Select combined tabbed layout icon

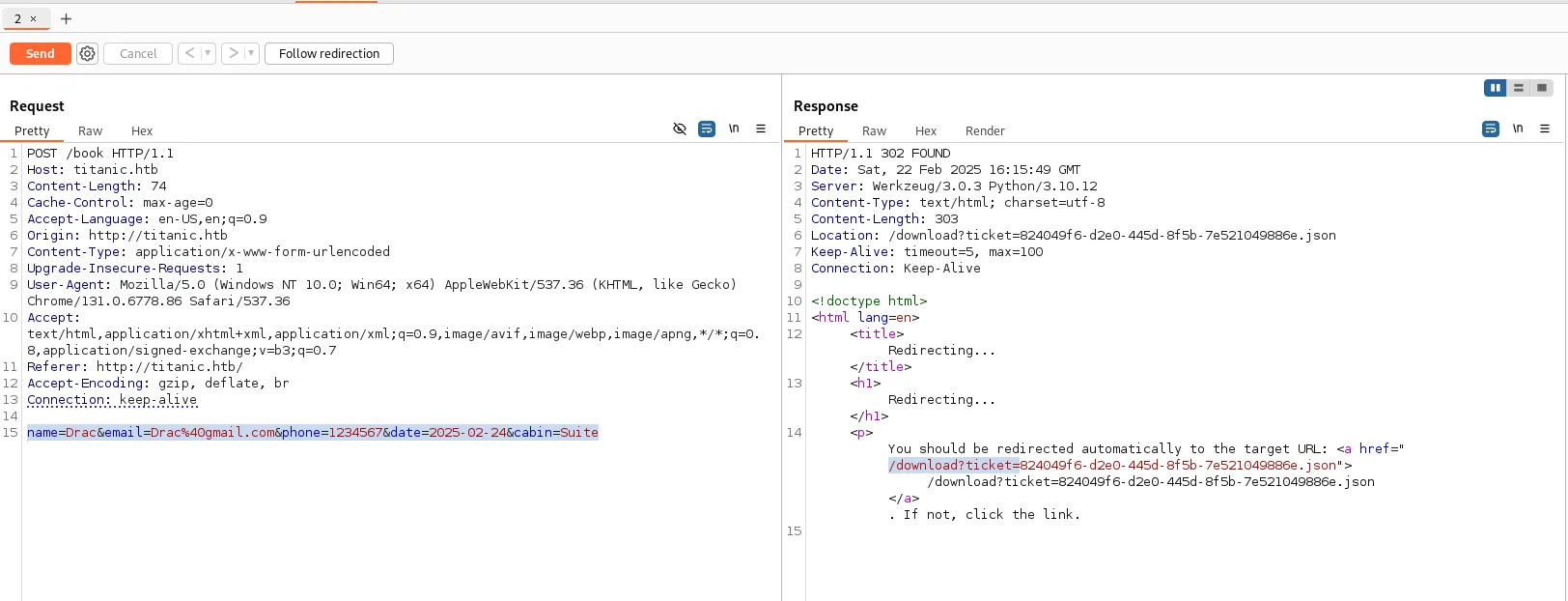tap(1542, 88)
